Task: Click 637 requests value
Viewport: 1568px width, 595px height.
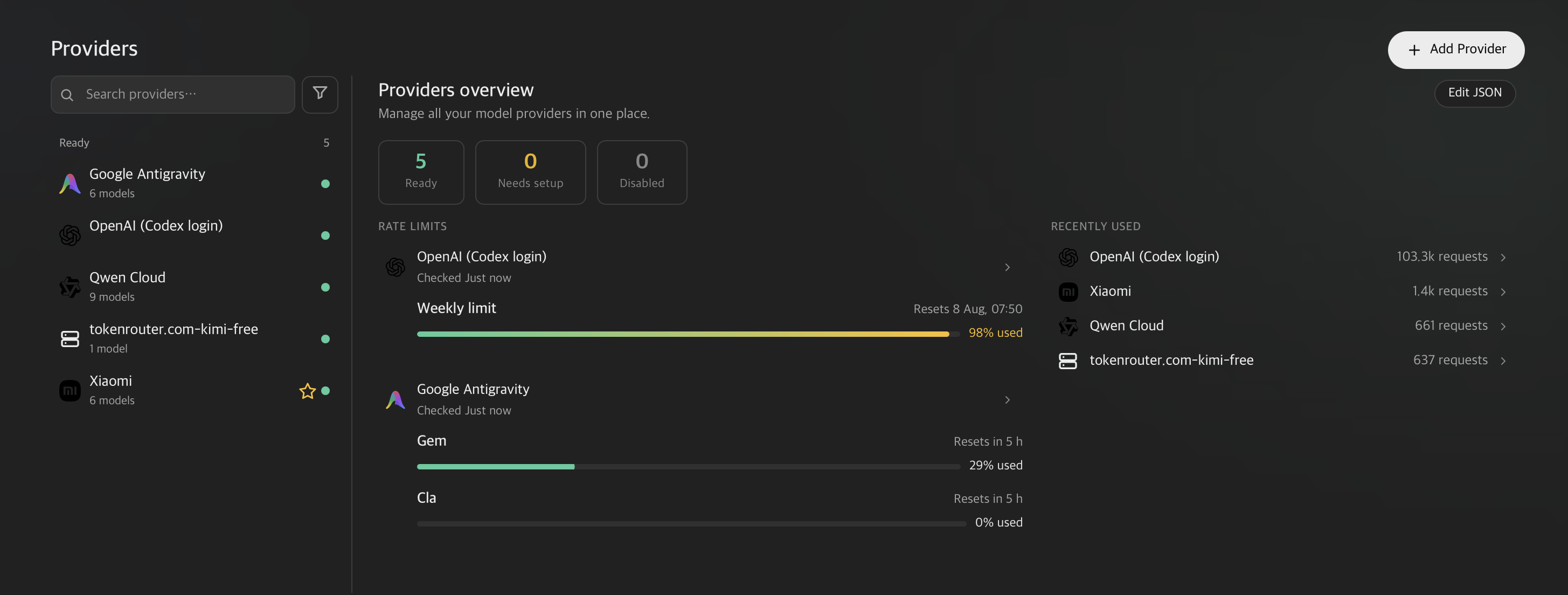Action: click(x=1451, y=361)
